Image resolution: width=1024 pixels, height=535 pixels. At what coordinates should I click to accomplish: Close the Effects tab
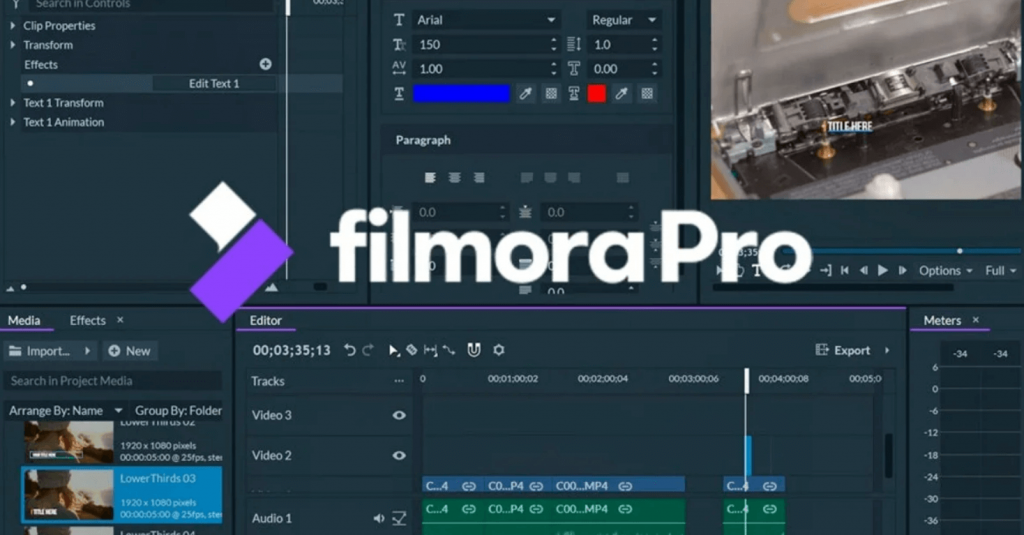pyautogui.click(x=120, y=320)
